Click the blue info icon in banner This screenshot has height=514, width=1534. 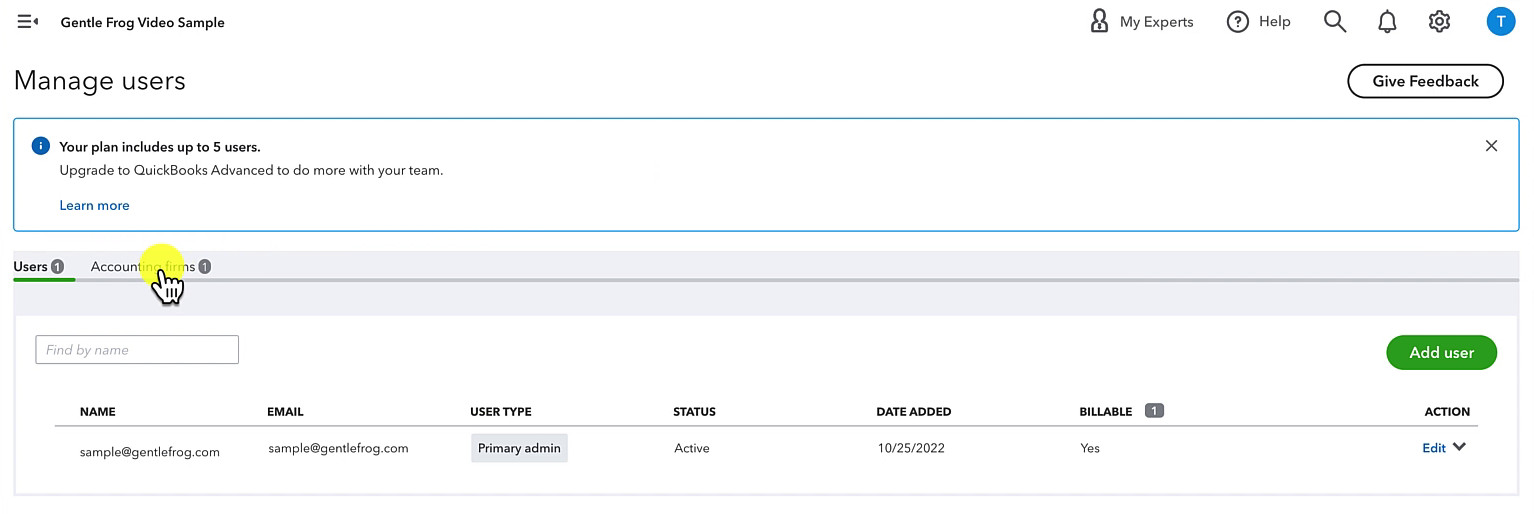pos(41,146)
